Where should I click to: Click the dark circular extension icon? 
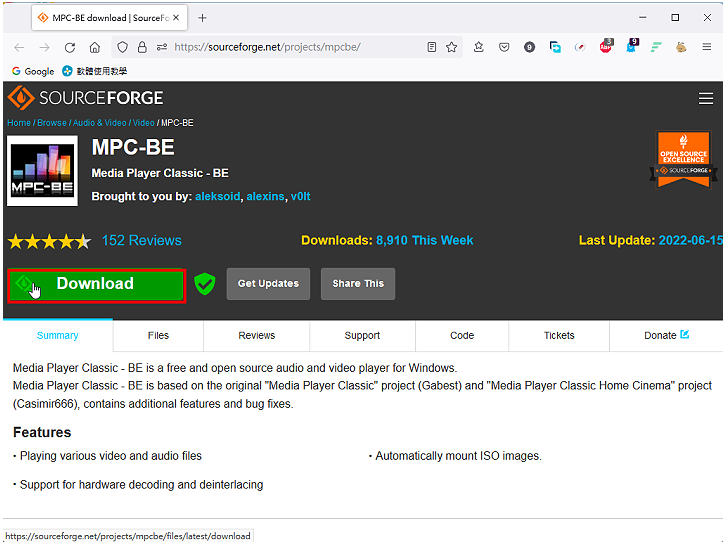click(529, 47)
